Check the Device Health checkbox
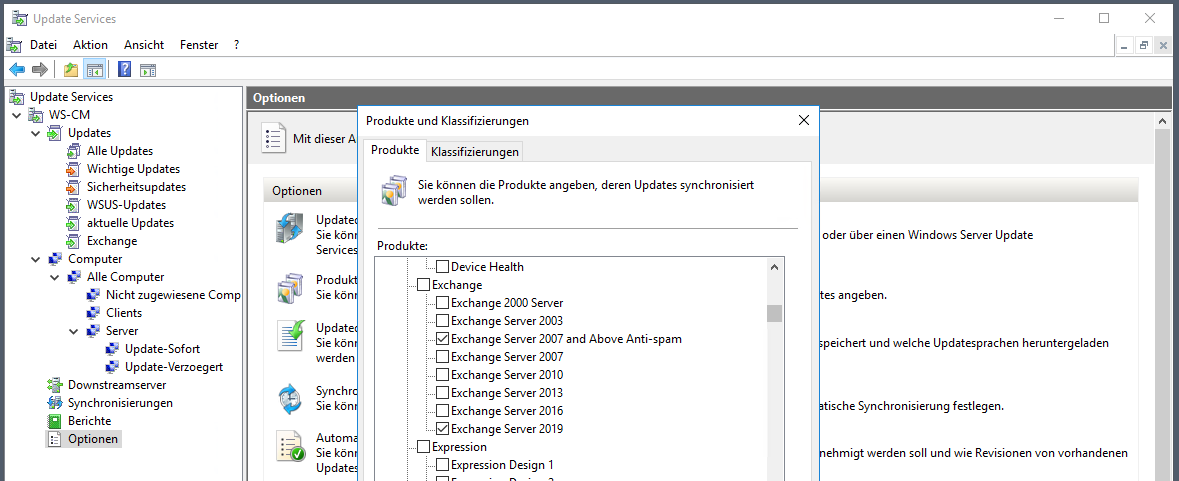 click(442, 267)
